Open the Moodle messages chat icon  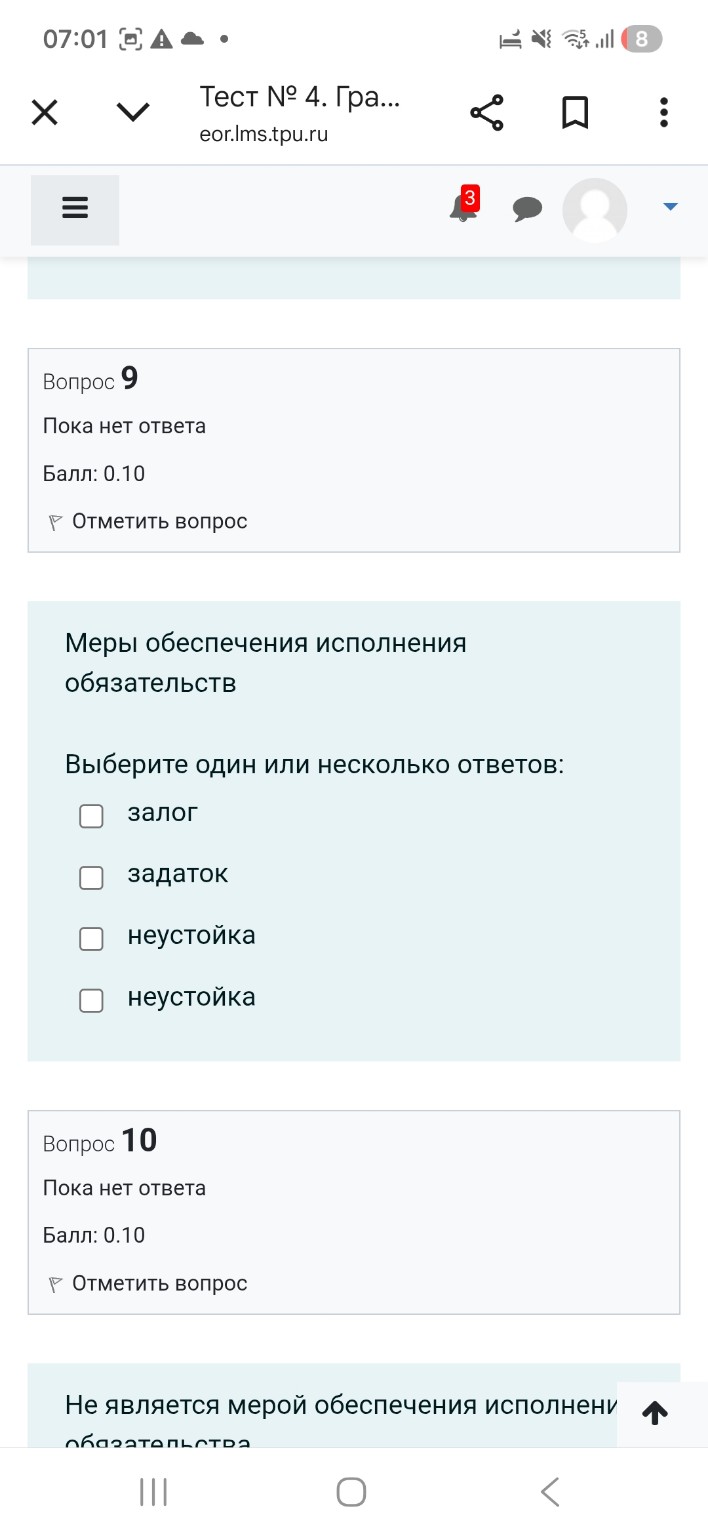(528, 209)
